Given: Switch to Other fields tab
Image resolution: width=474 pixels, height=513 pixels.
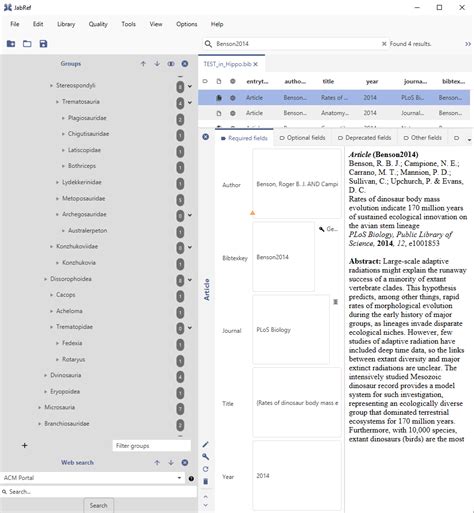Looking at the screenshot, I should 423,138.
